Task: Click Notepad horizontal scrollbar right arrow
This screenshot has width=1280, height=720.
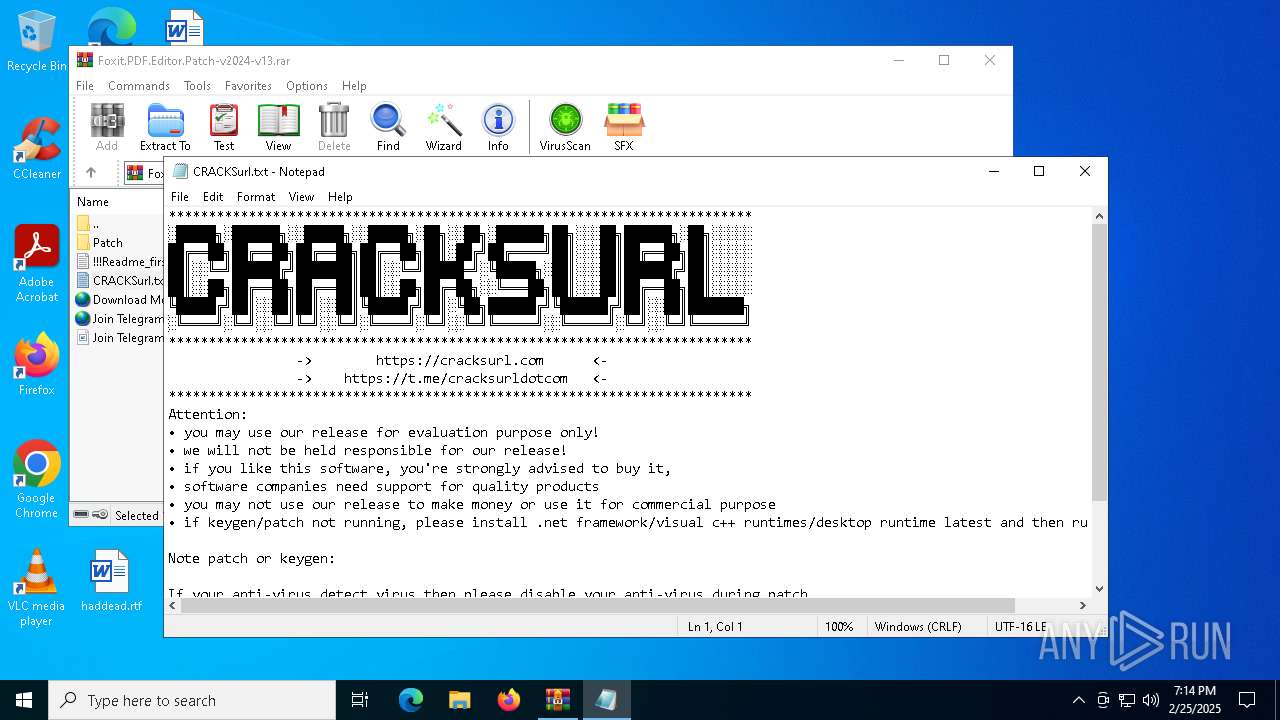Action: click(x=1083, y=605)
